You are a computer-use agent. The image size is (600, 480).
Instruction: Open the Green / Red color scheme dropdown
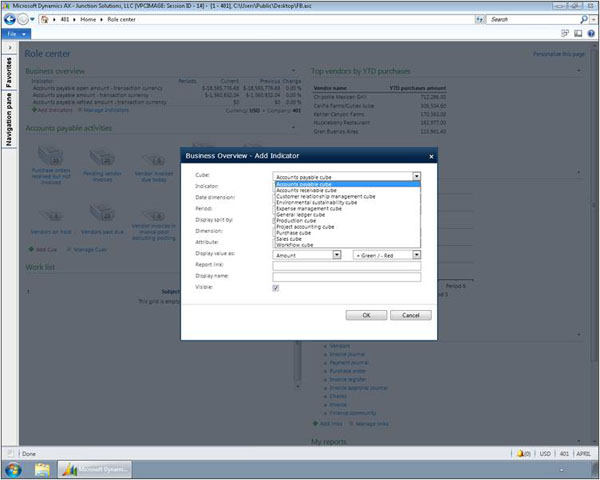(x=416, y=256)
